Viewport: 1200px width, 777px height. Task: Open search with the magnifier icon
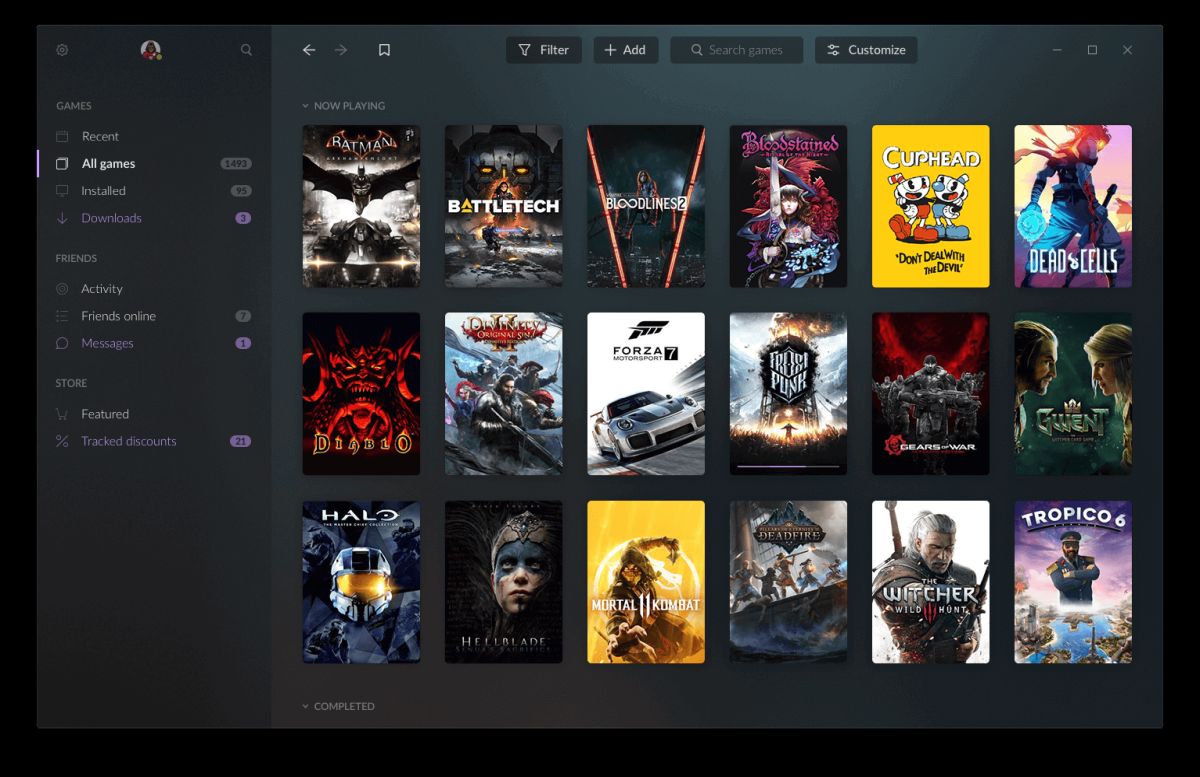click(246, 49)
